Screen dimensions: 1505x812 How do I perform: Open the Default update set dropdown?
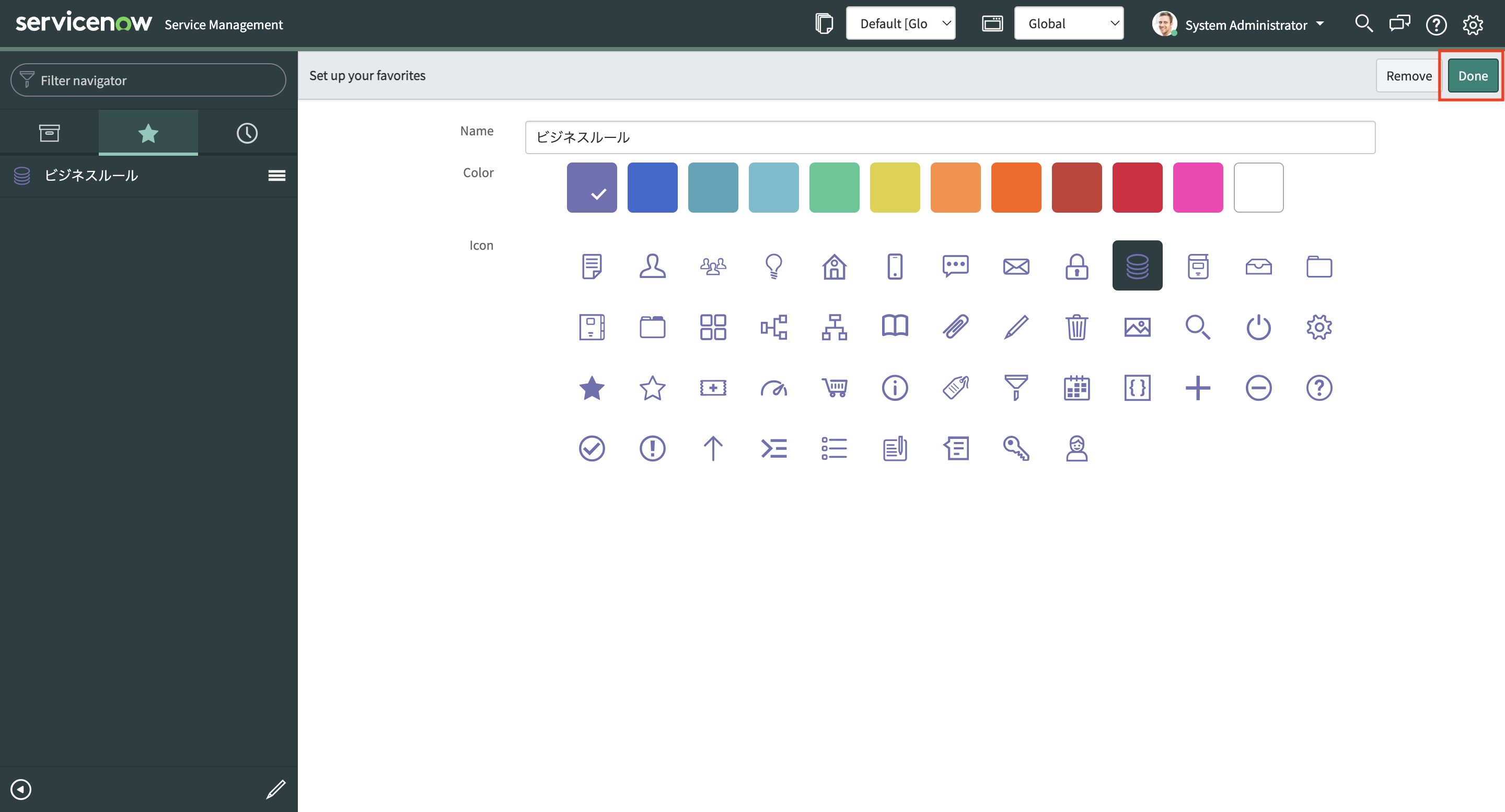(900, 24)
